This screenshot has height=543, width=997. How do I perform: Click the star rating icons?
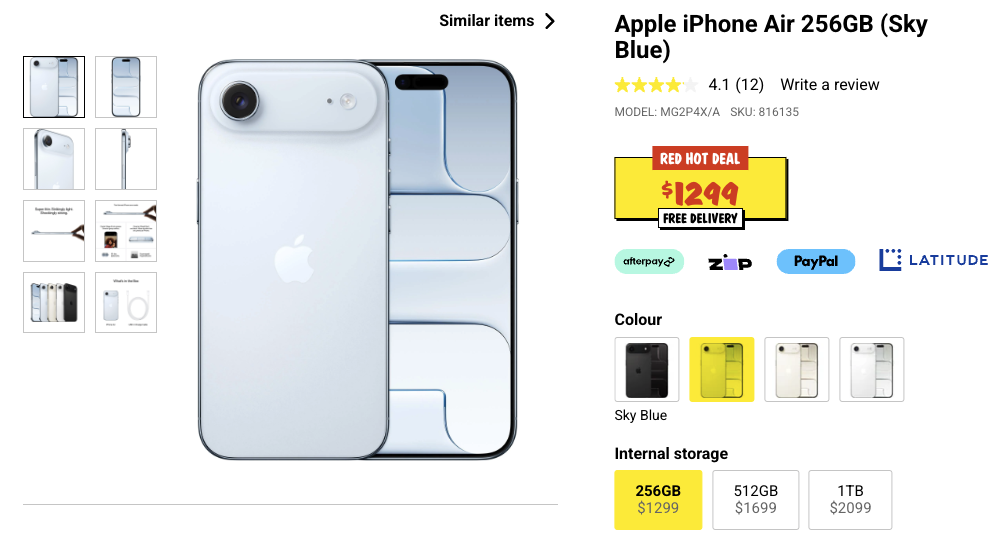pos(656,85)
